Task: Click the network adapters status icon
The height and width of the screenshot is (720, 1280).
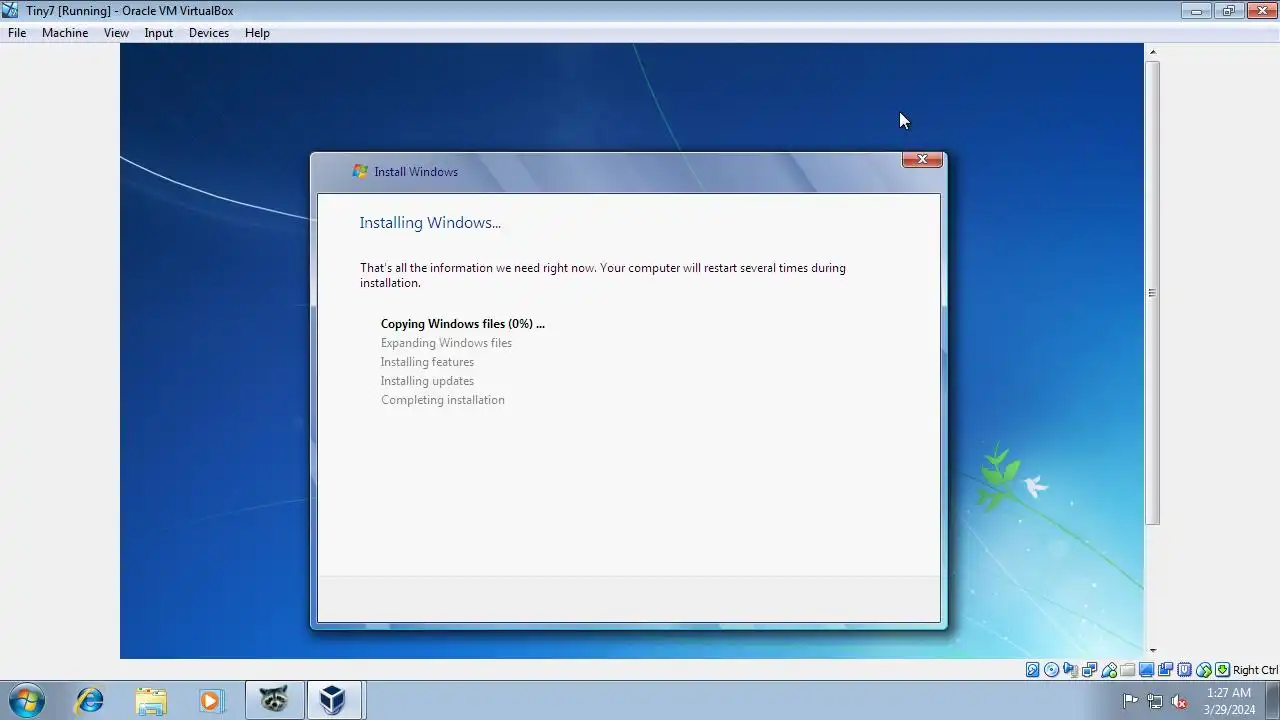Action: pos(1089,670)
